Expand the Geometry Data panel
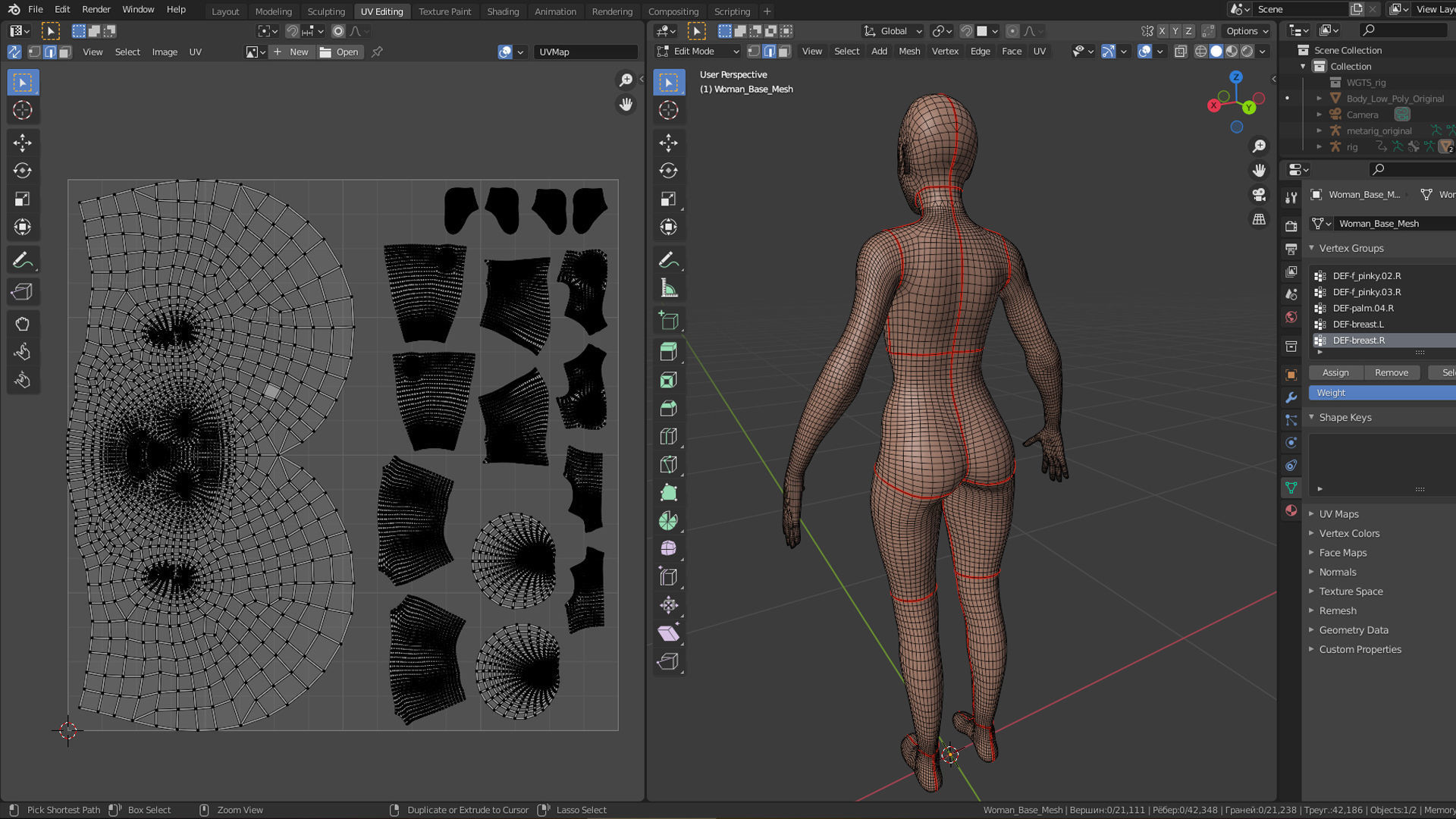1456x819 pixels. (1311, 630)
